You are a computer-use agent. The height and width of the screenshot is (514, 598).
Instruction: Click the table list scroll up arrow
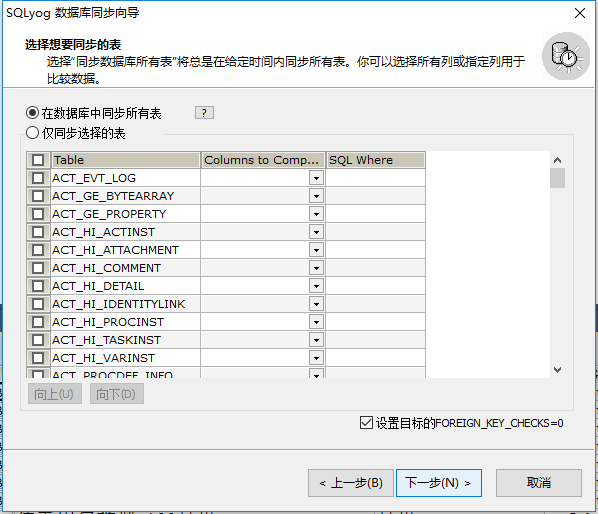(557, 160)
